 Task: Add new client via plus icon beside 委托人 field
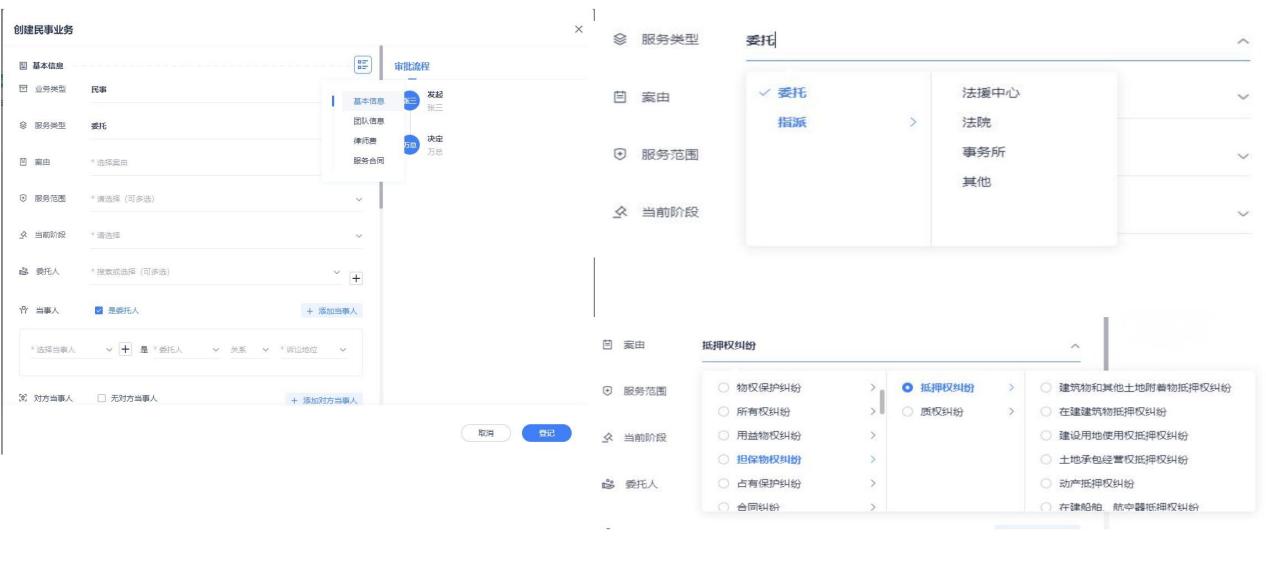click(355, 278)
